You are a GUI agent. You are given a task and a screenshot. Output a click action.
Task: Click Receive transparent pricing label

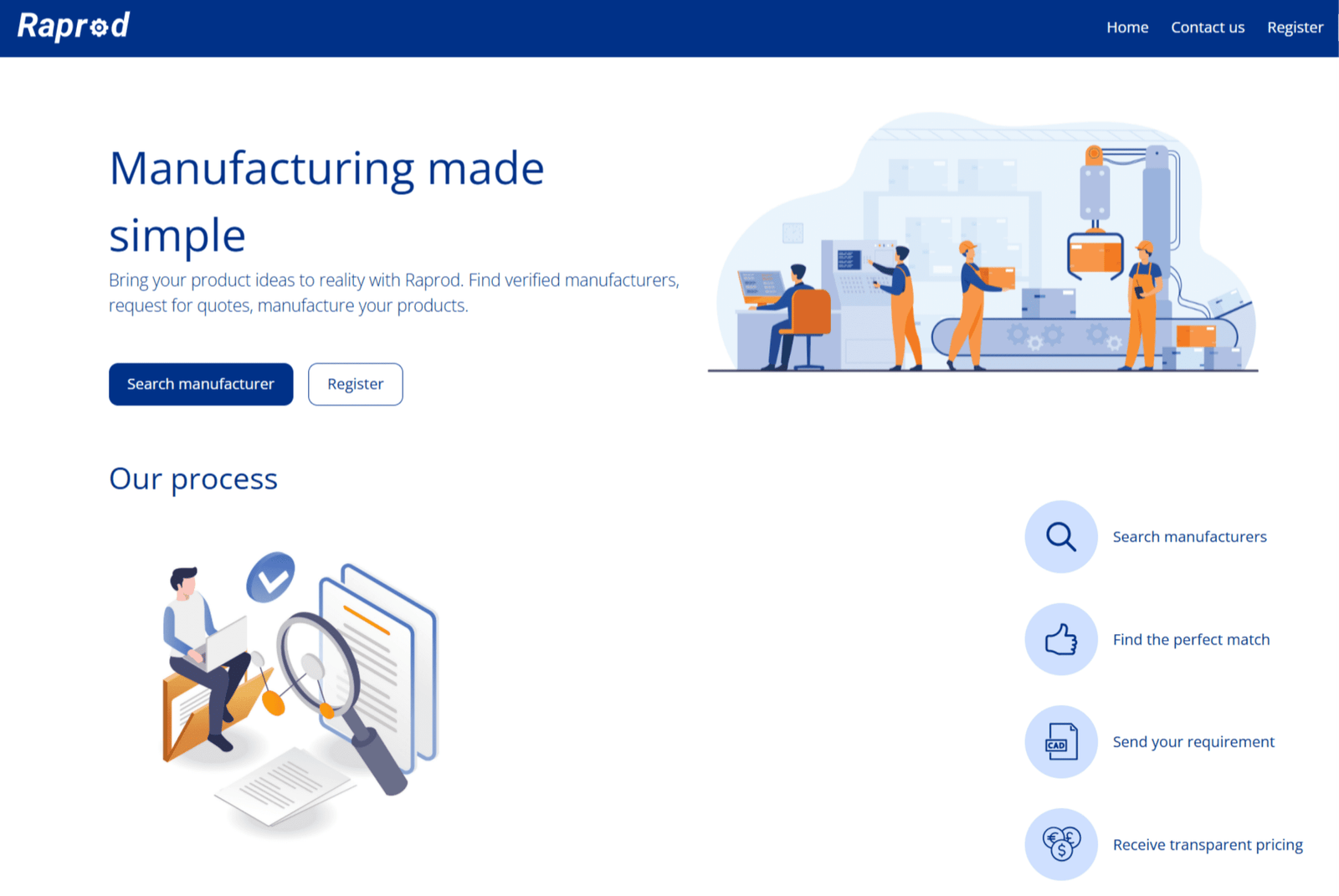(1207, 845)
